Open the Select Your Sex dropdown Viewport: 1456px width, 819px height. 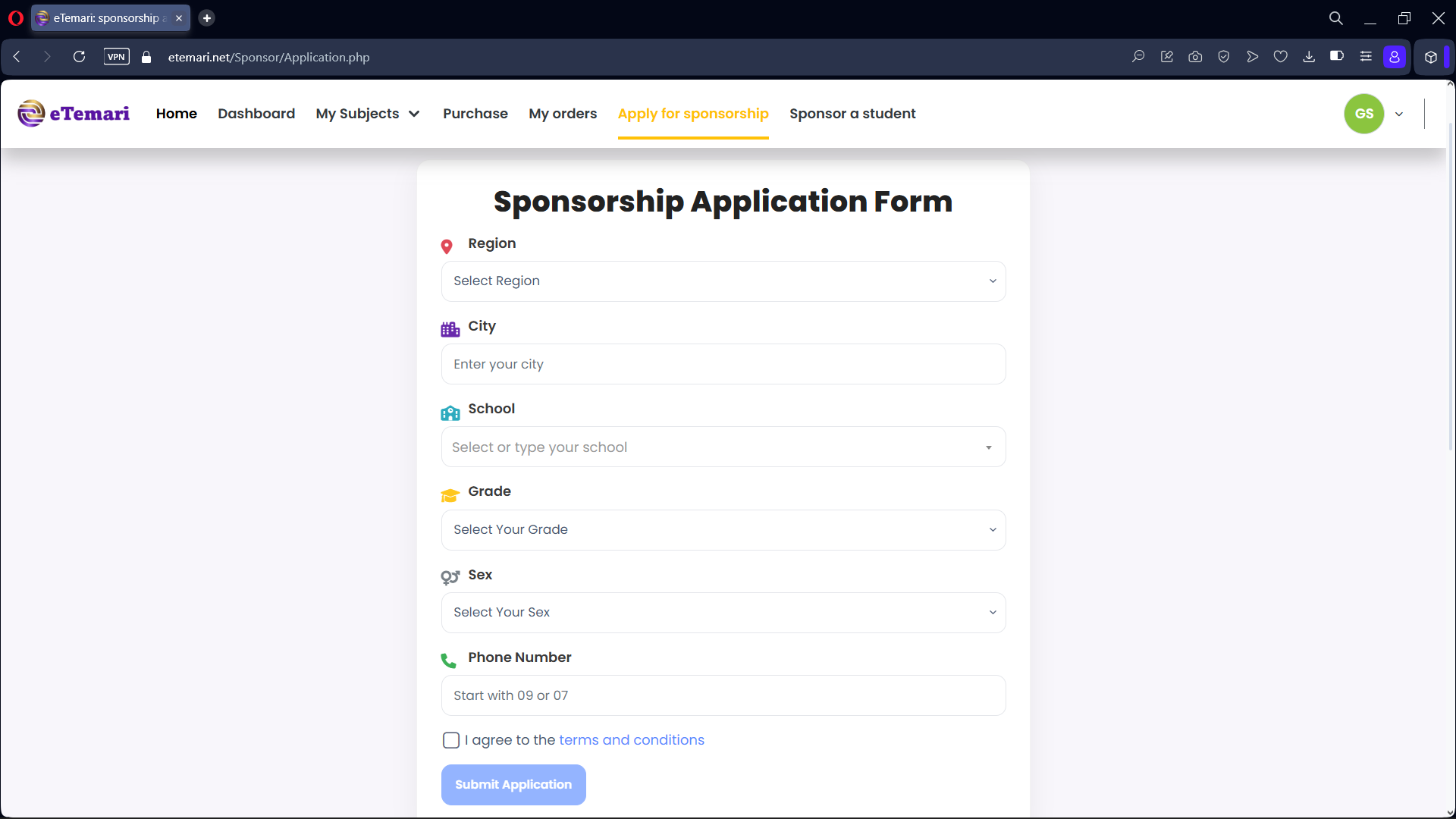point(723,613)
